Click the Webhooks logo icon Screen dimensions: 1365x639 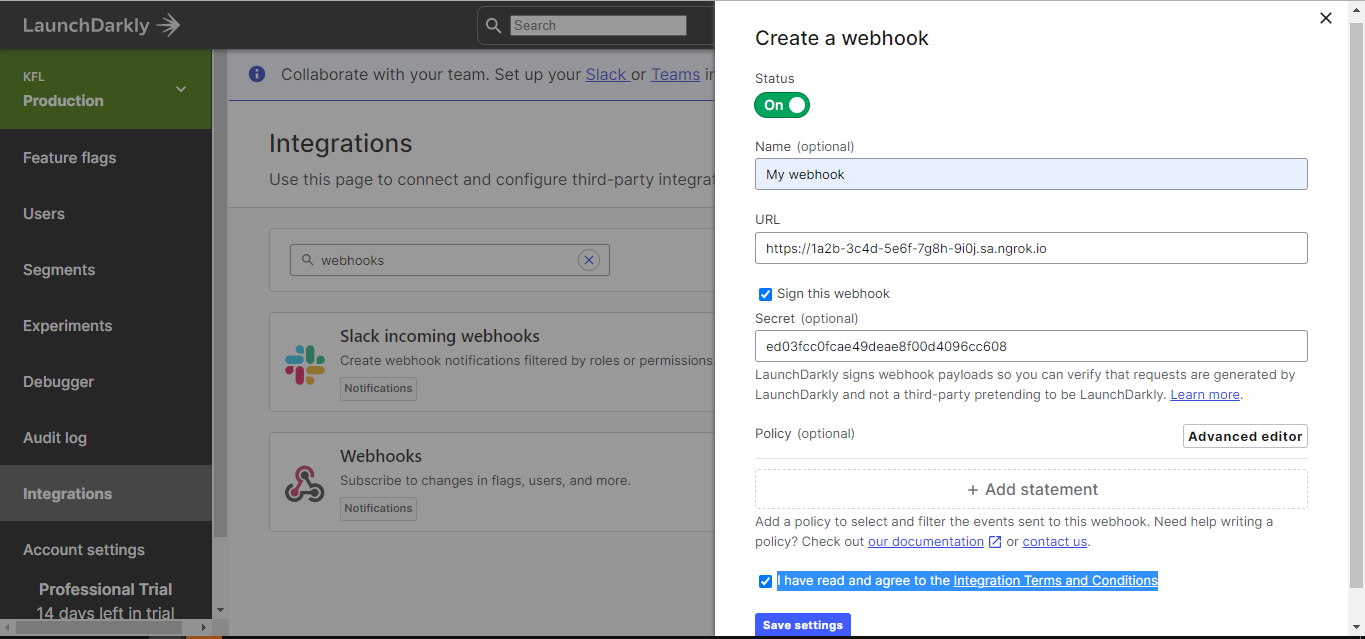tap(305, 484)
